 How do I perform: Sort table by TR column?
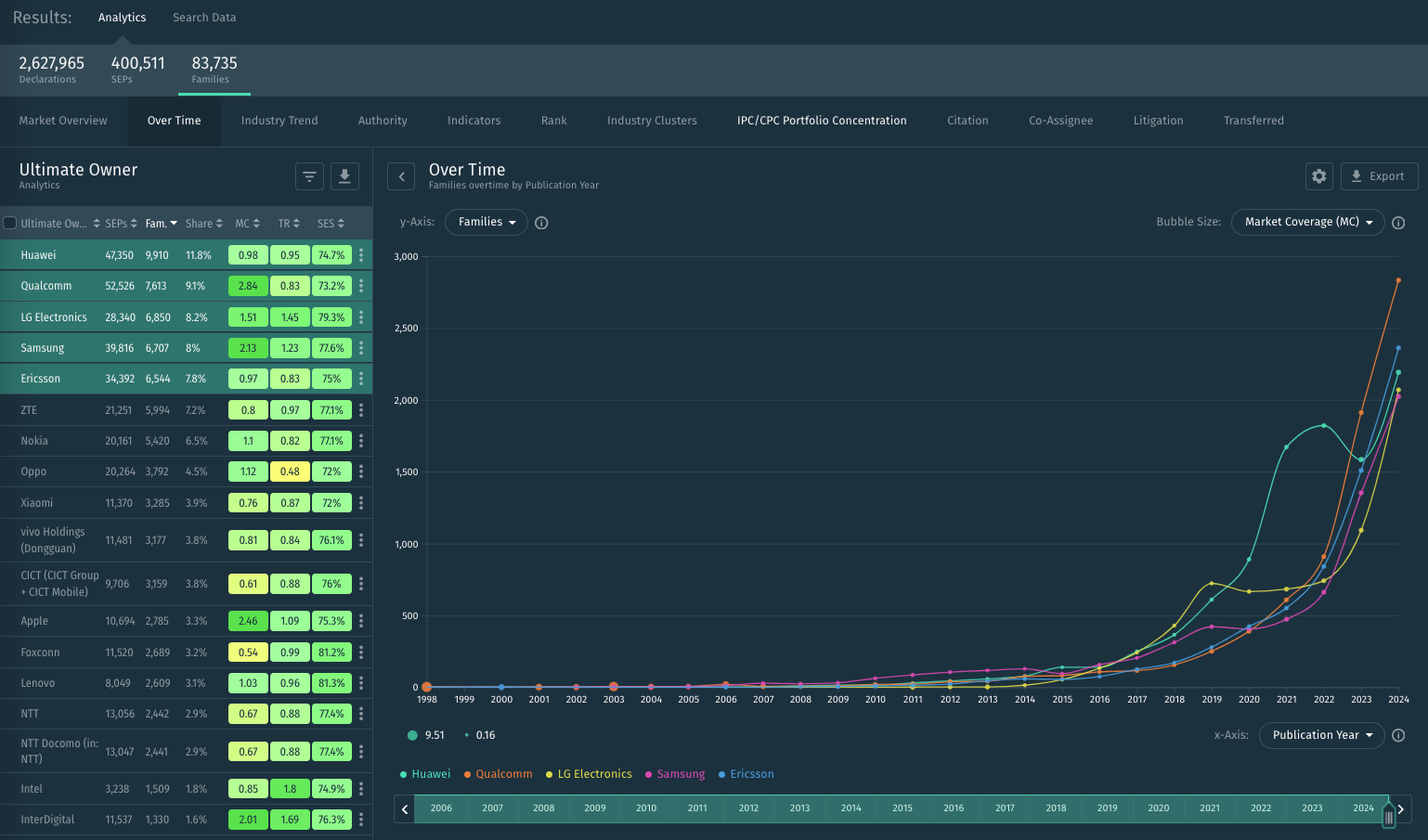pos(289,224)
